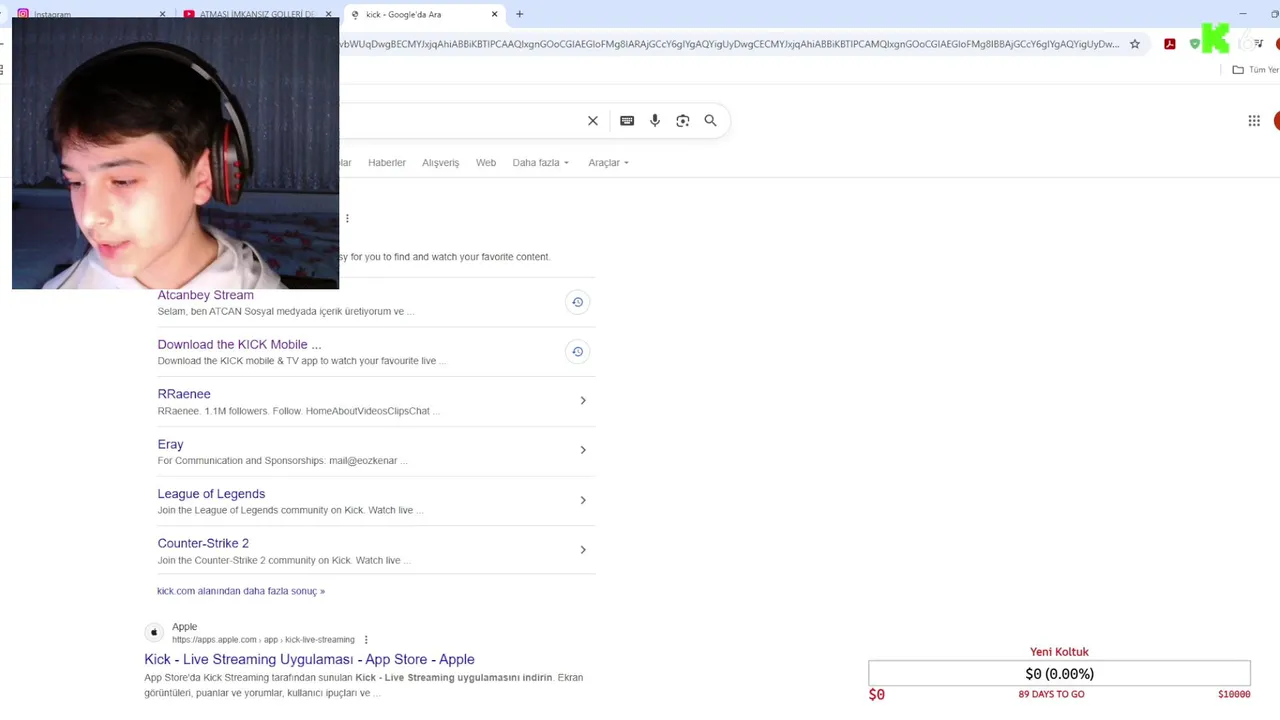1280x720 pixels.
Task: Click the history icon beside Download the KICK Mobile
Action: click(x=577, y=351)
